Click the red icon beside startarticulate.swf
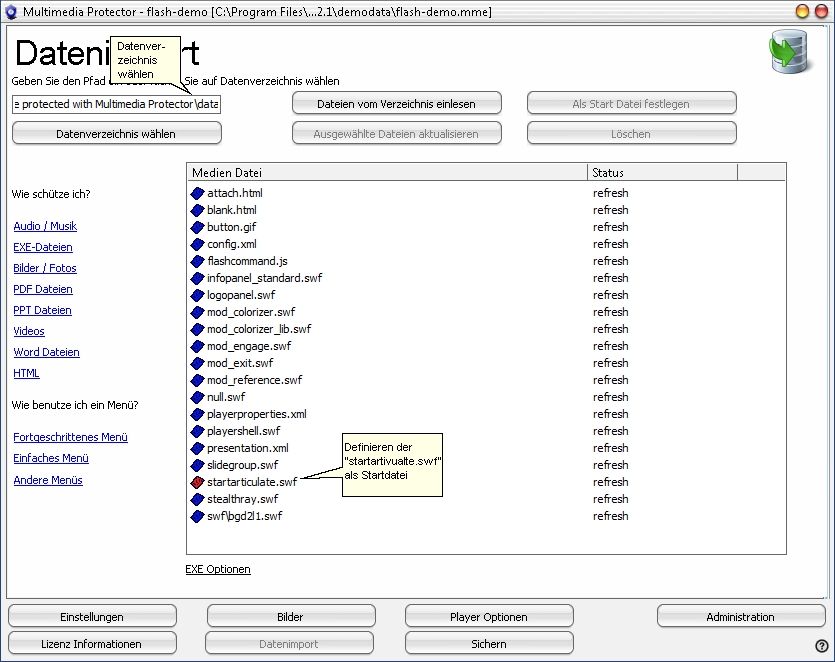 click(197, 482)
